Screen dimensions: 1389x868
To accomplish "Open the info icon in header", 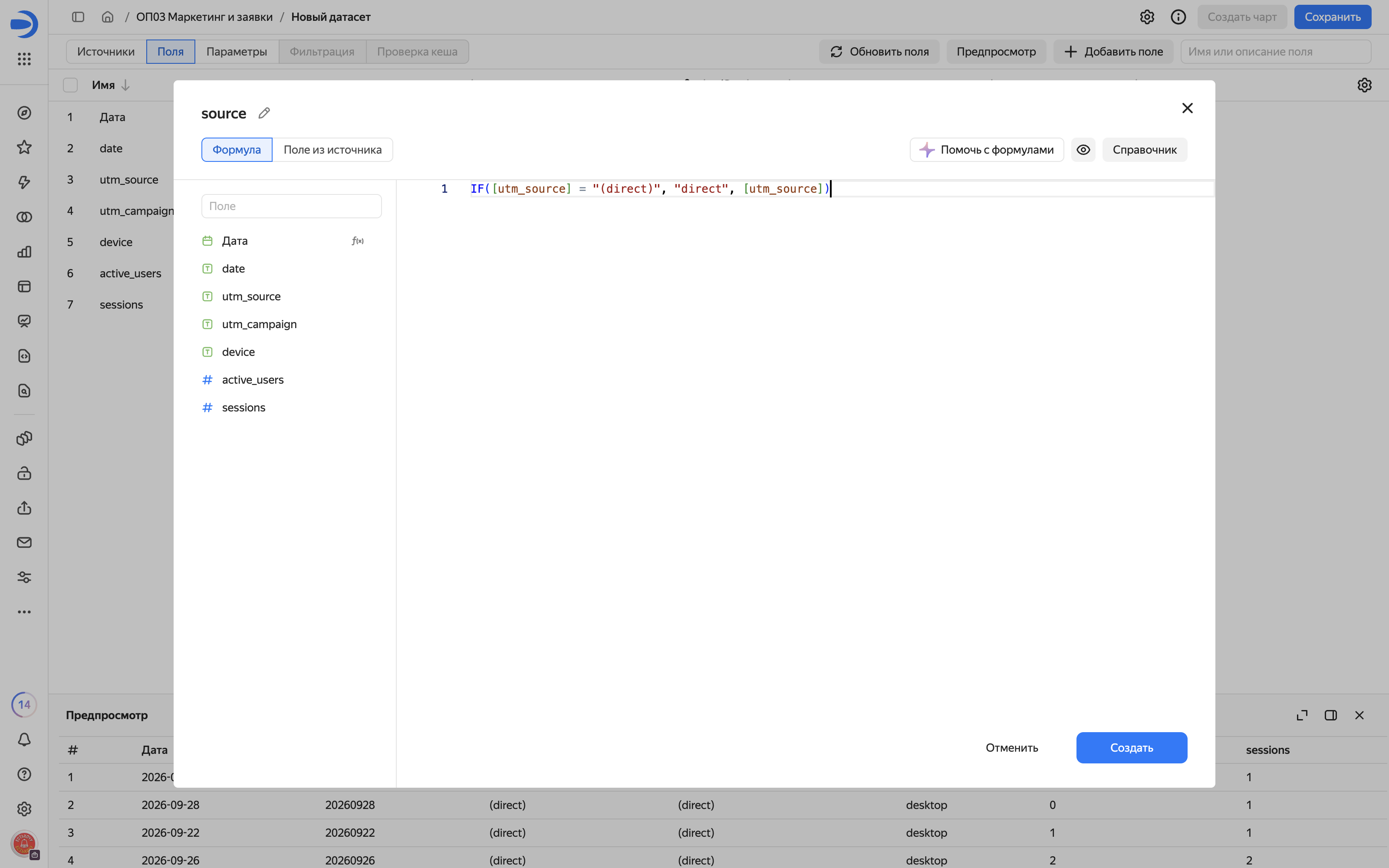I will [1178, 16].
